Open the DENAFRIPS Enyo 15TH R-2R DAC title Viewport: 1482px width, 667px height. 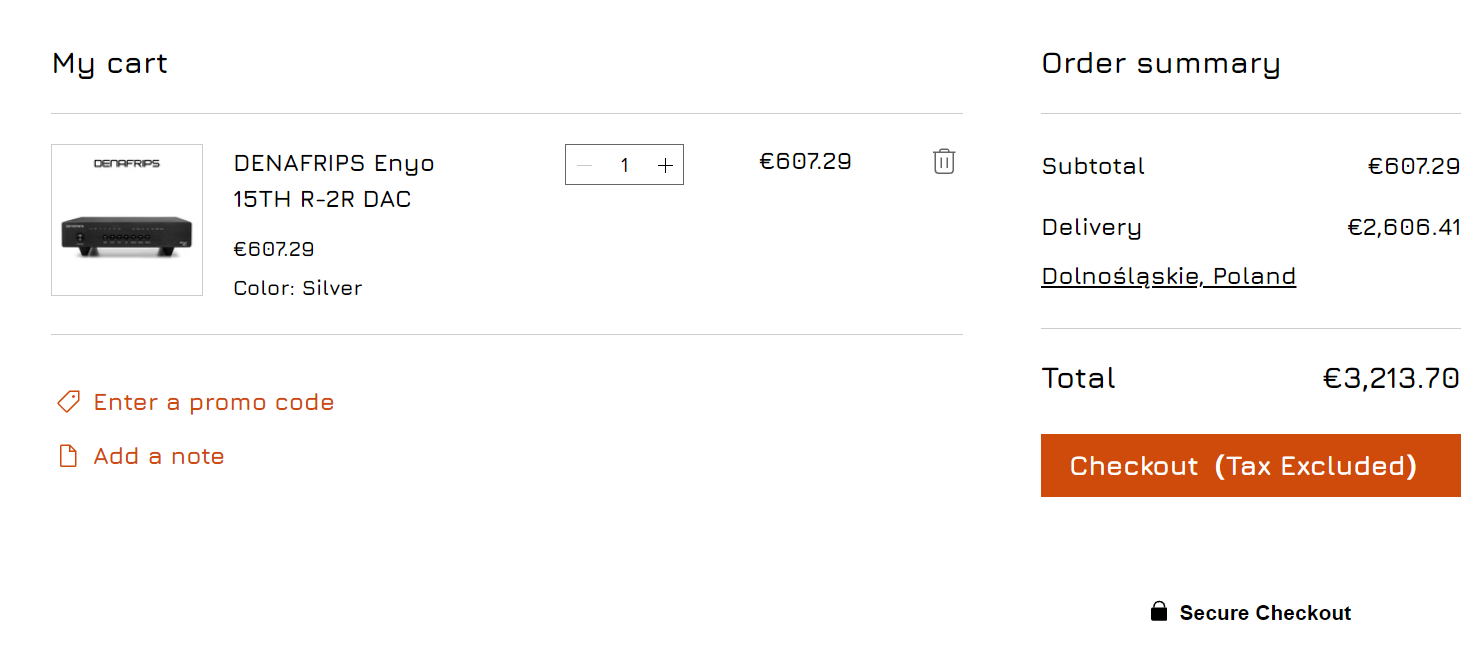(334, 181)
